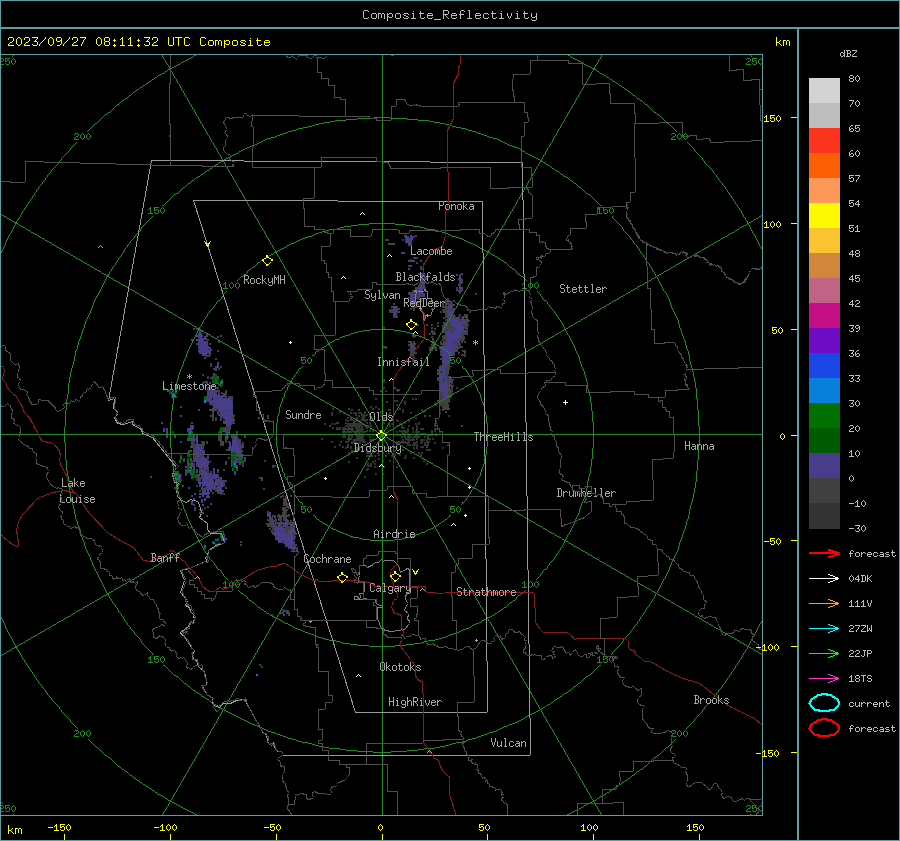
Task: Click the Brooks label
Action: (x=711, y=700)
